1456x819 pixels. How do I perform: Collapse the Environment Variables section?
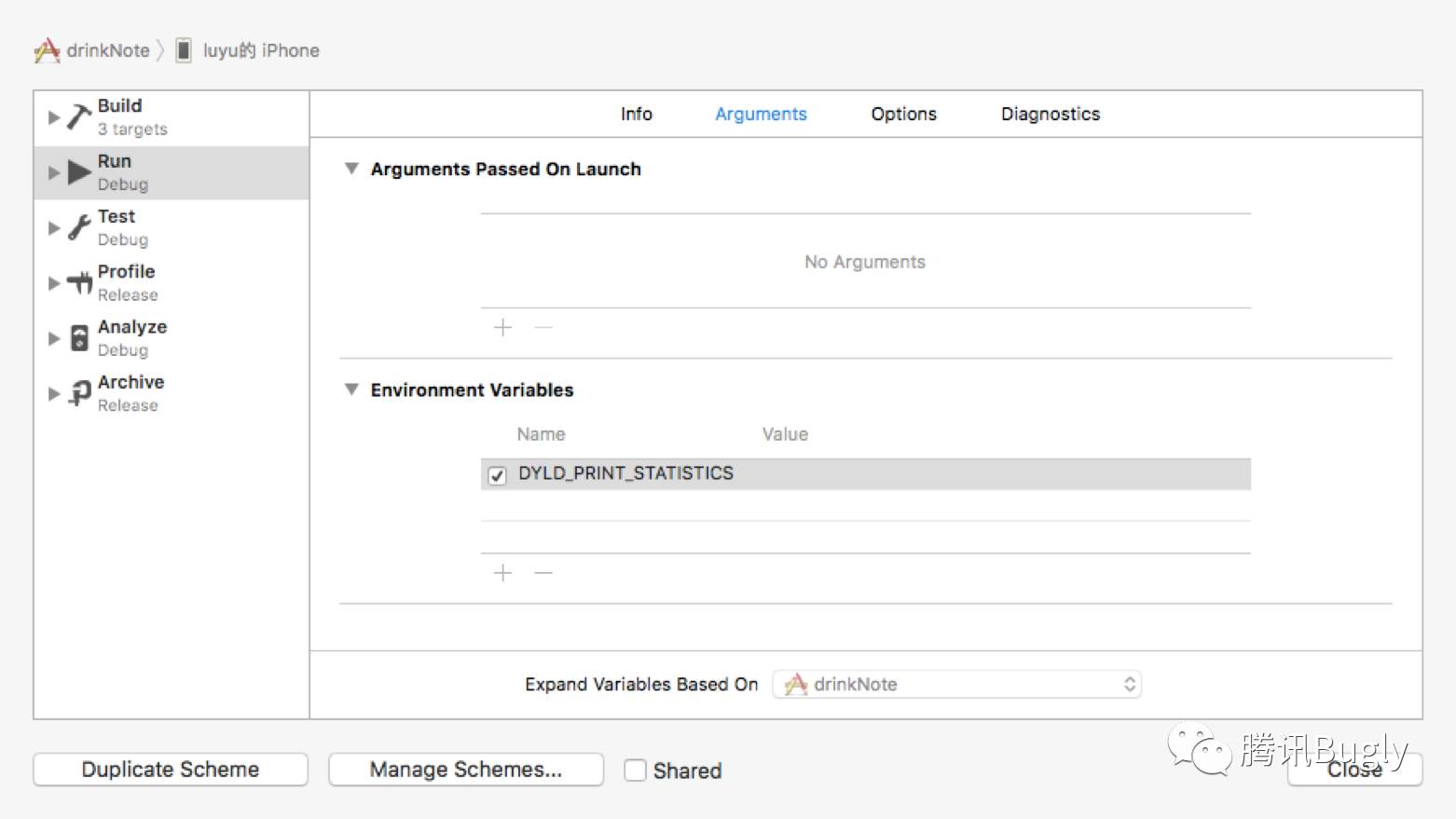coord(351,389)
